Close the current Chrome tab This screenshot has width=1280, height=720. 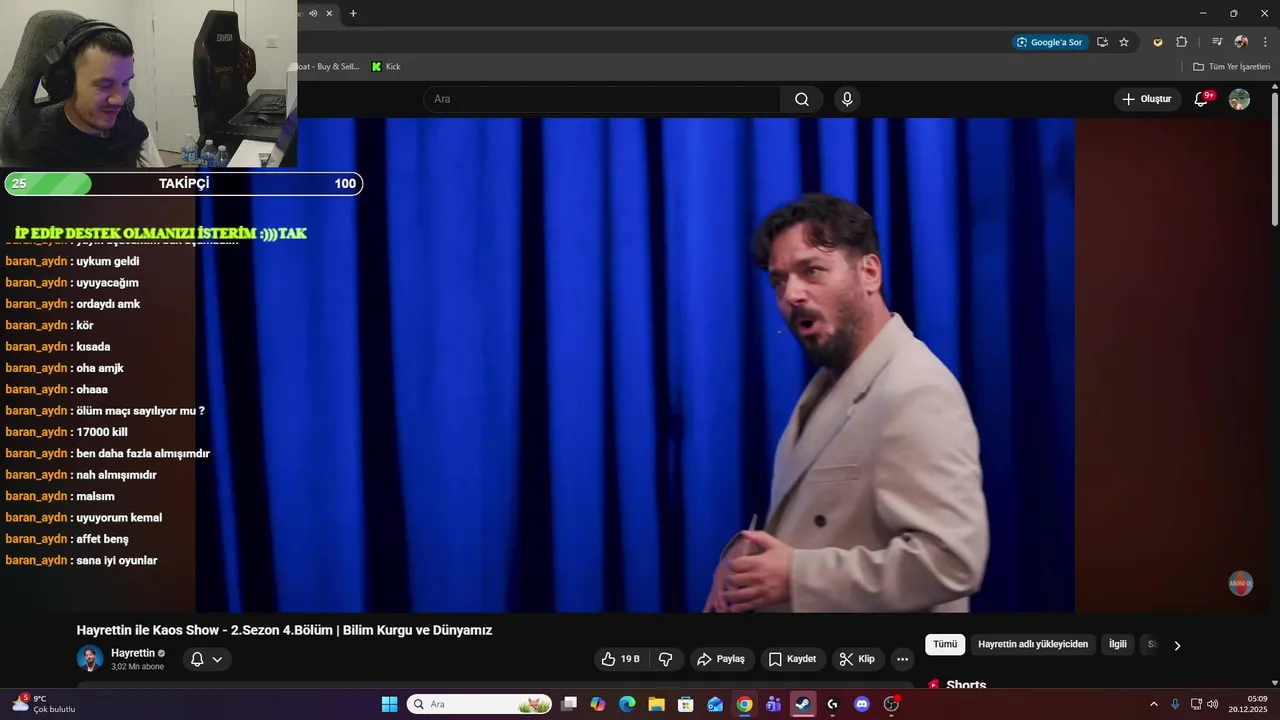click(x=329, y=13)
